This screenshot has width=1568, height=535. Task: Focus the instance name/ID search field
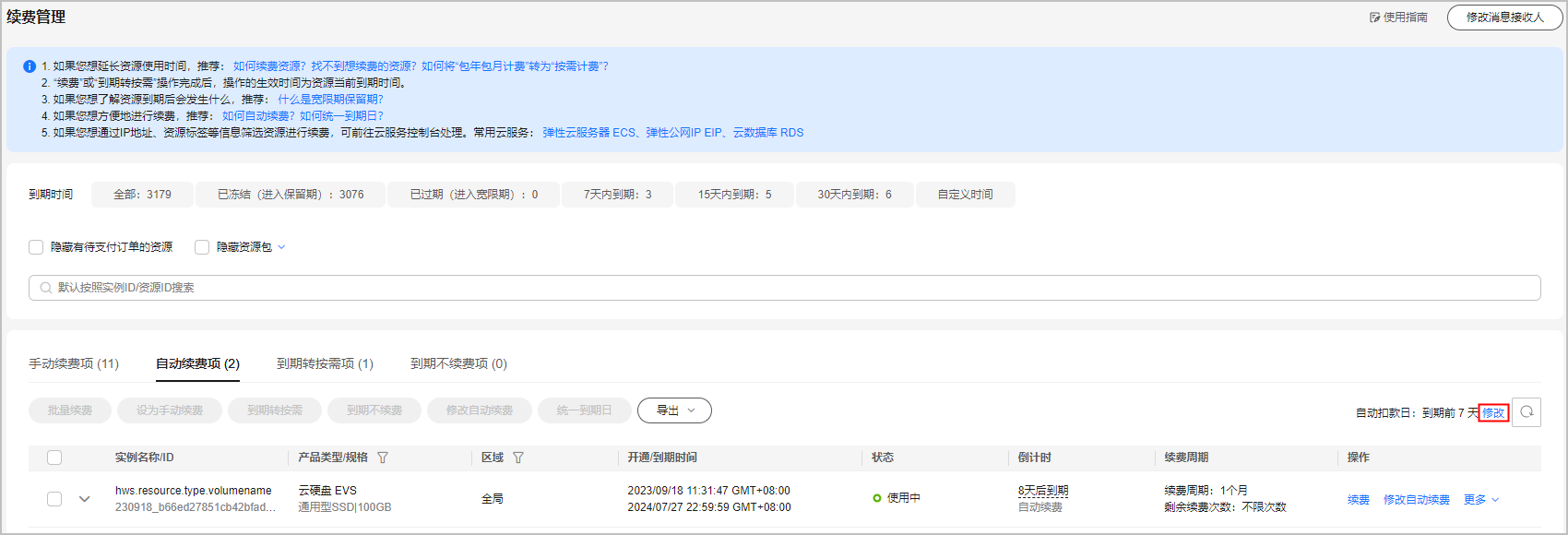pos(784,288)
